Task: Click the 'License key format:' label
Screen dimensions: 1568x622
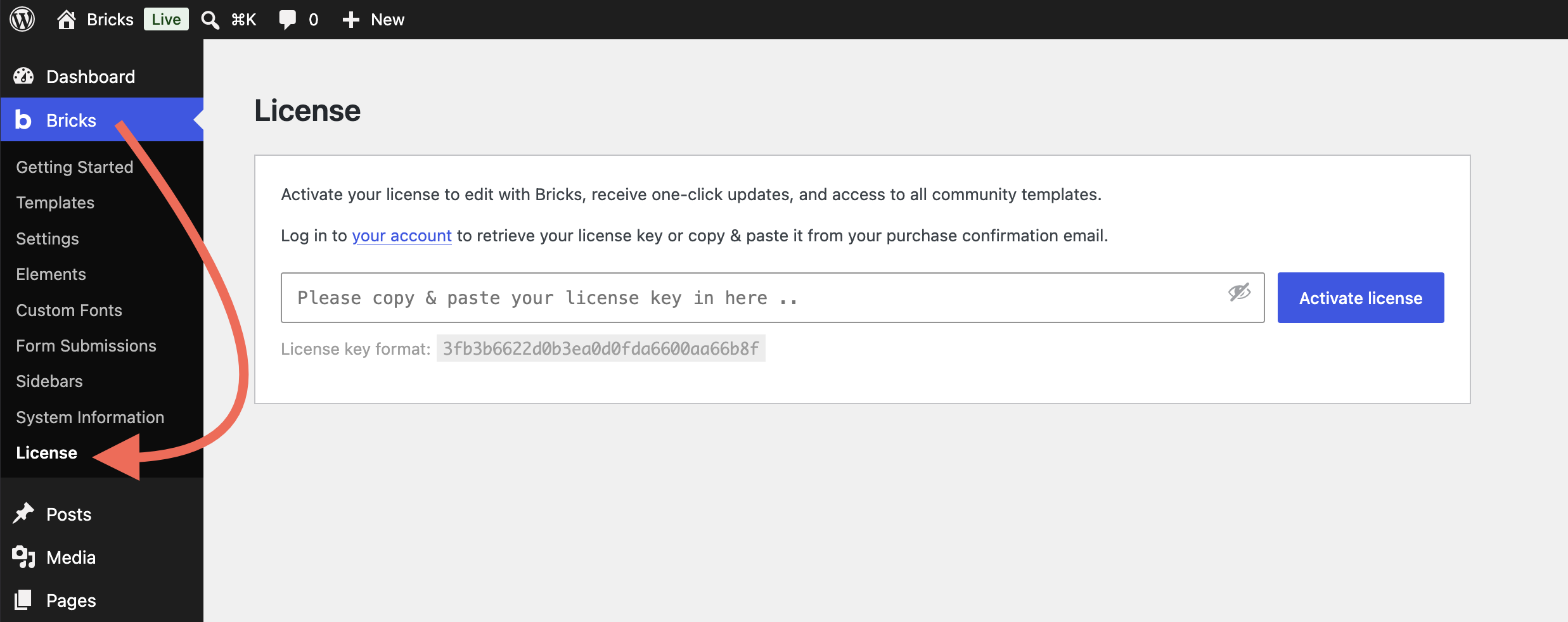Action: 356,349
